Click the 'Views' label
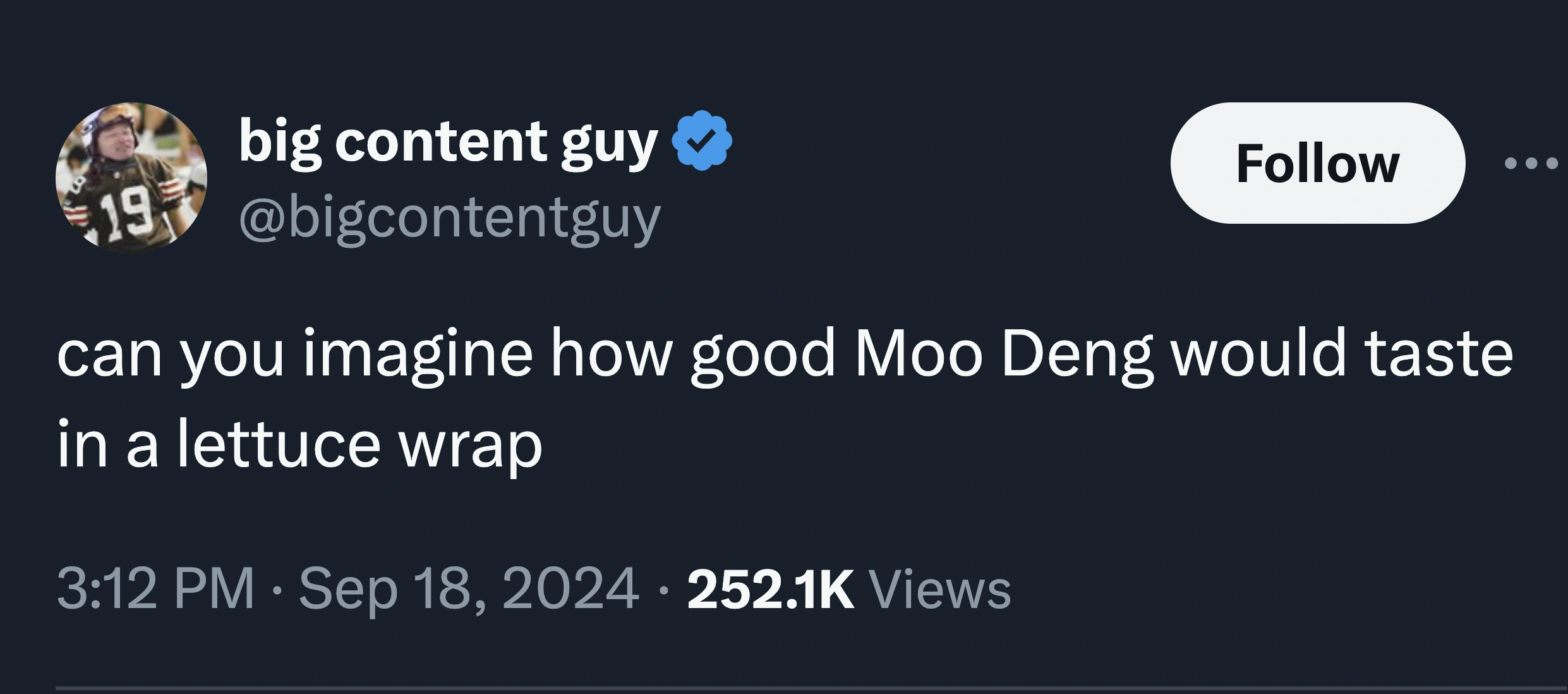 click(x=940, y=589)
